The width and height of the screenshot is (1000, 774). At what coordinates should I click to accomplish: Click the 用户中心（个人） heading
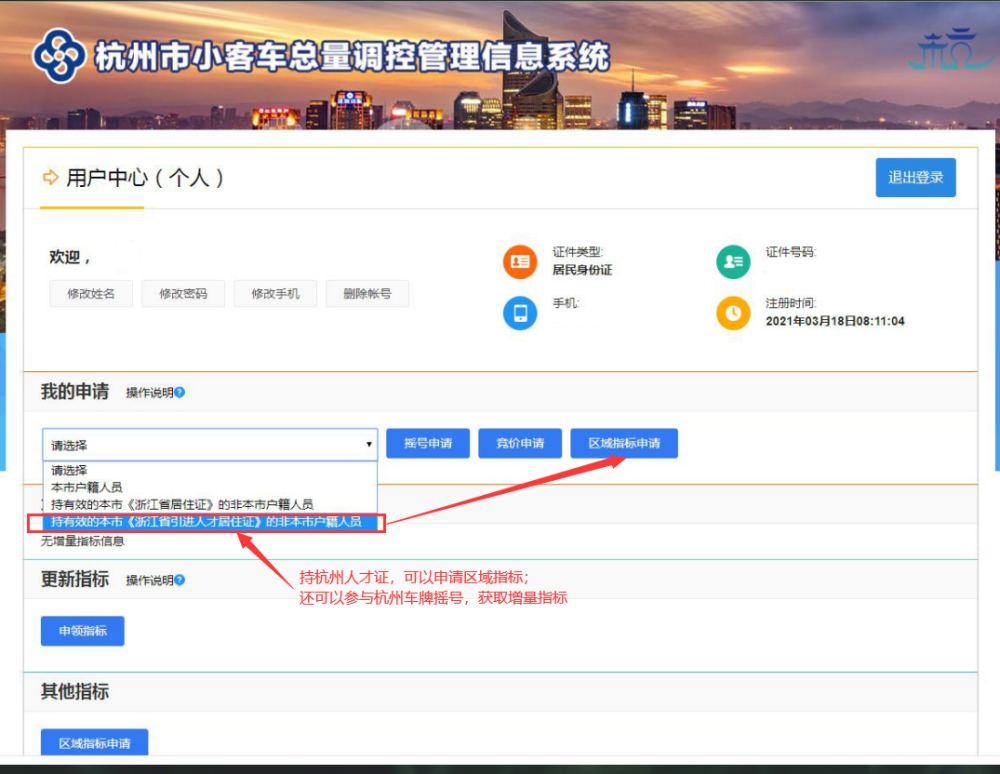(145, 178)
